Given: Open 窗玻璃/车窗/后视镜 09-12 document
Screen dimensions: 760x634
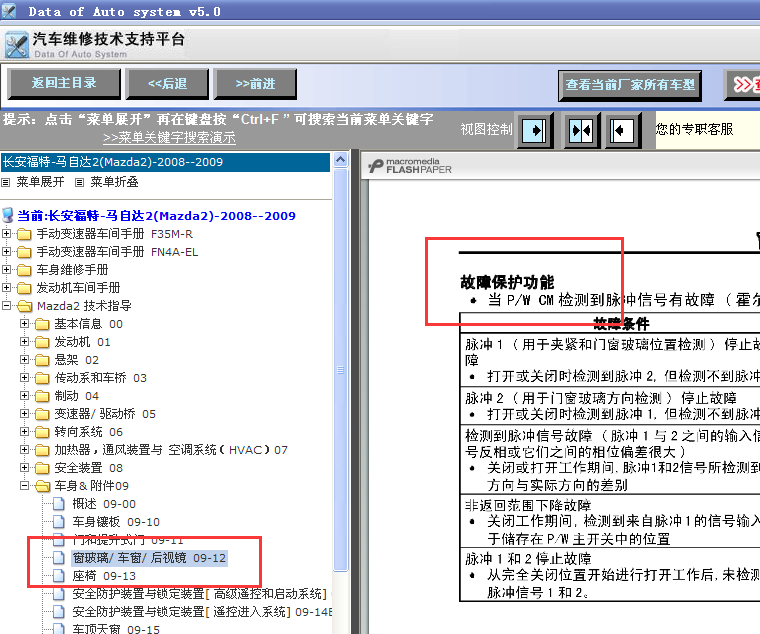Looking at the screenshot, I should [149, 558].
